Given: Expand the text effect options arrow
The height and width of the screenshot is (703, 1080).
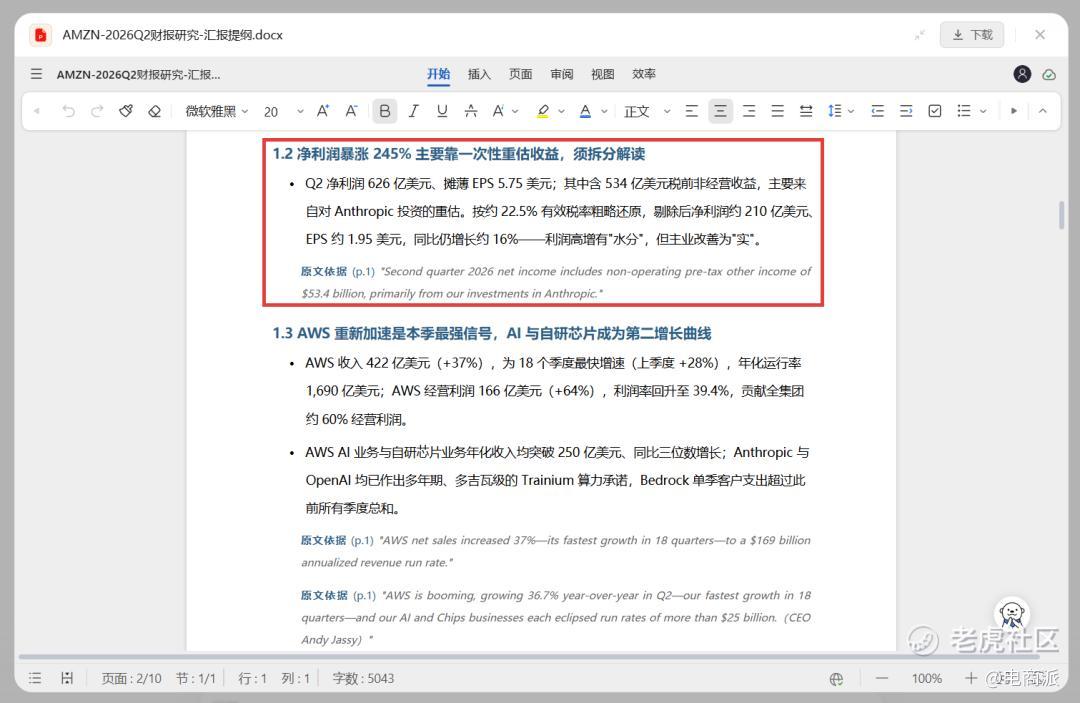Looking at the screenshot, I should click(515, 112).
